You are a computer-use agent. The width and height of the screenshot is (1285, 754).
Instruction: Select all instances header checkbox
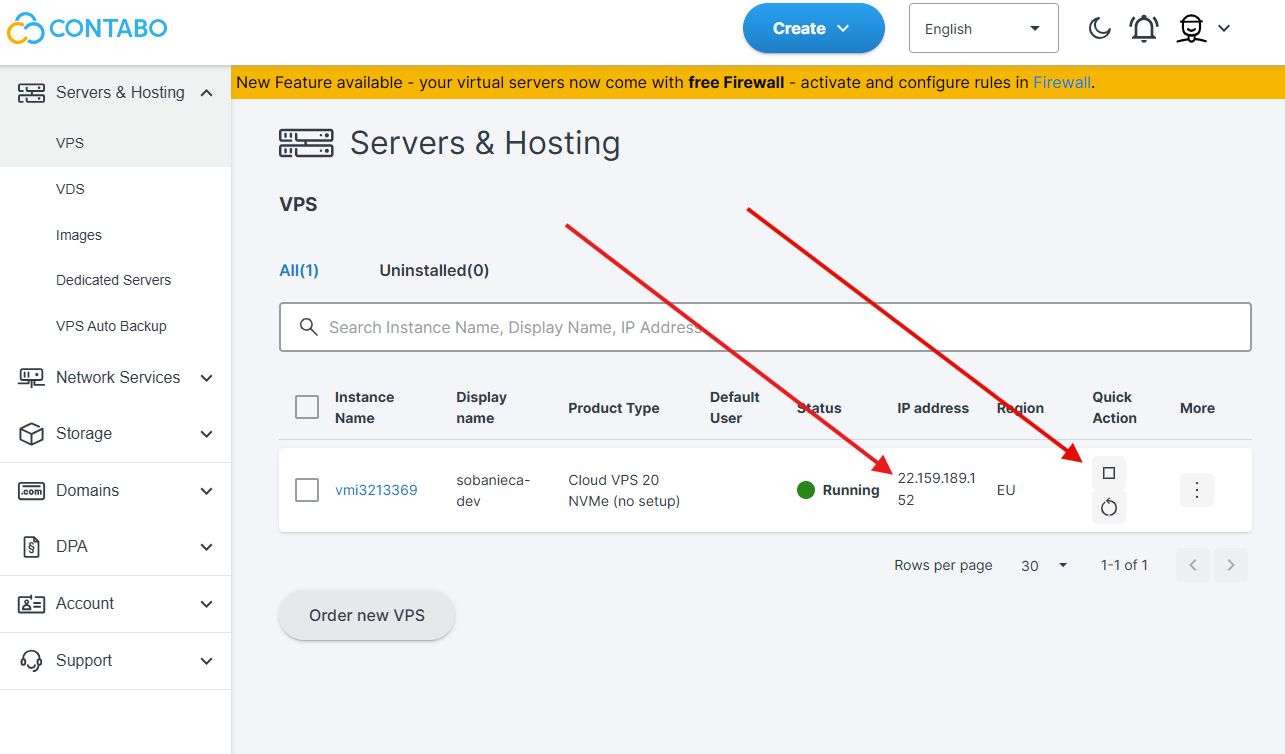[x=307, y=407]
